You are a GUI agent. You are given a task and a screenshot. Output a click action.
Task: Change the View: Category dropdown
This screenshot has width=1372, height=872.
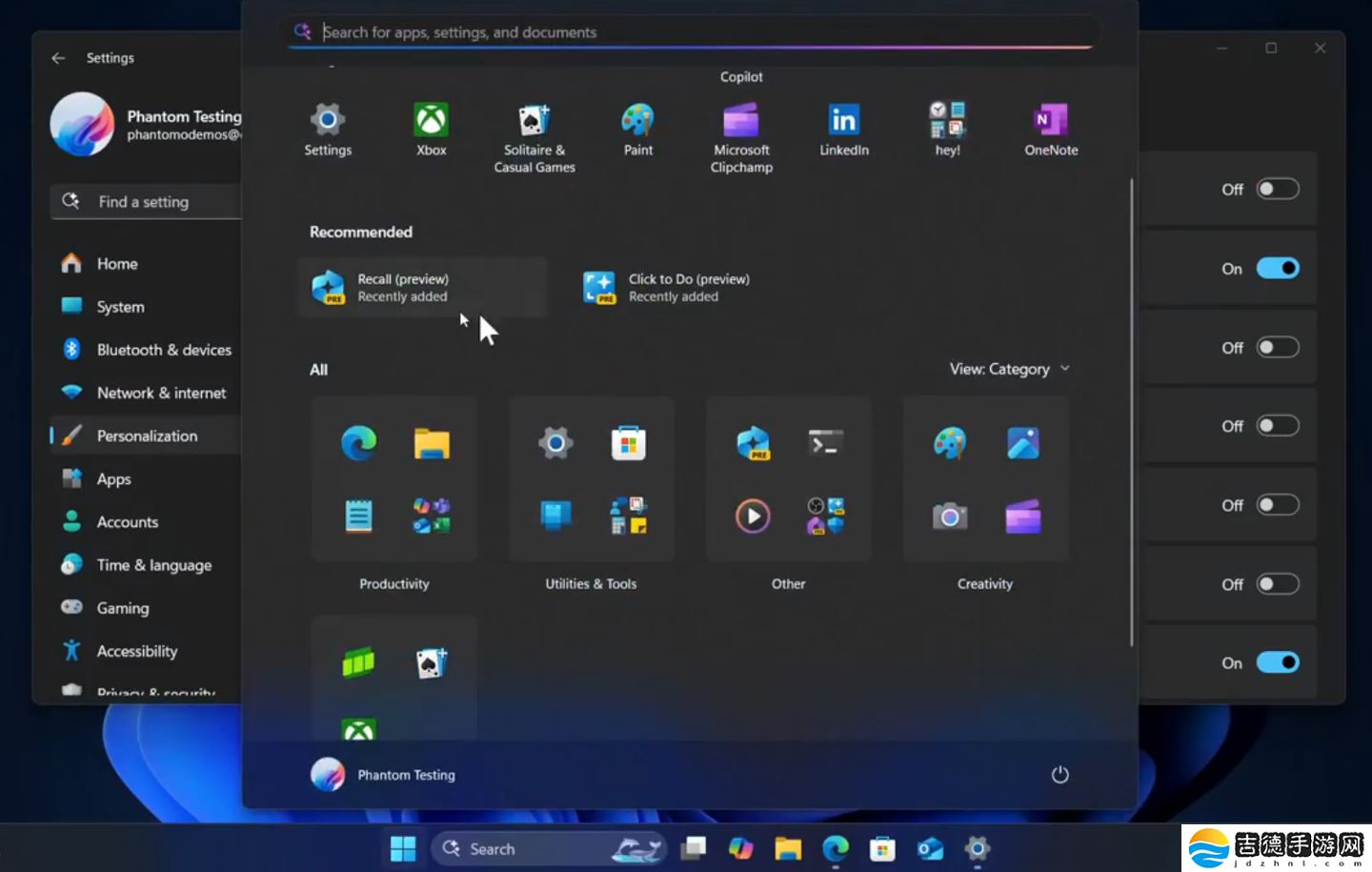point(1009,369)
